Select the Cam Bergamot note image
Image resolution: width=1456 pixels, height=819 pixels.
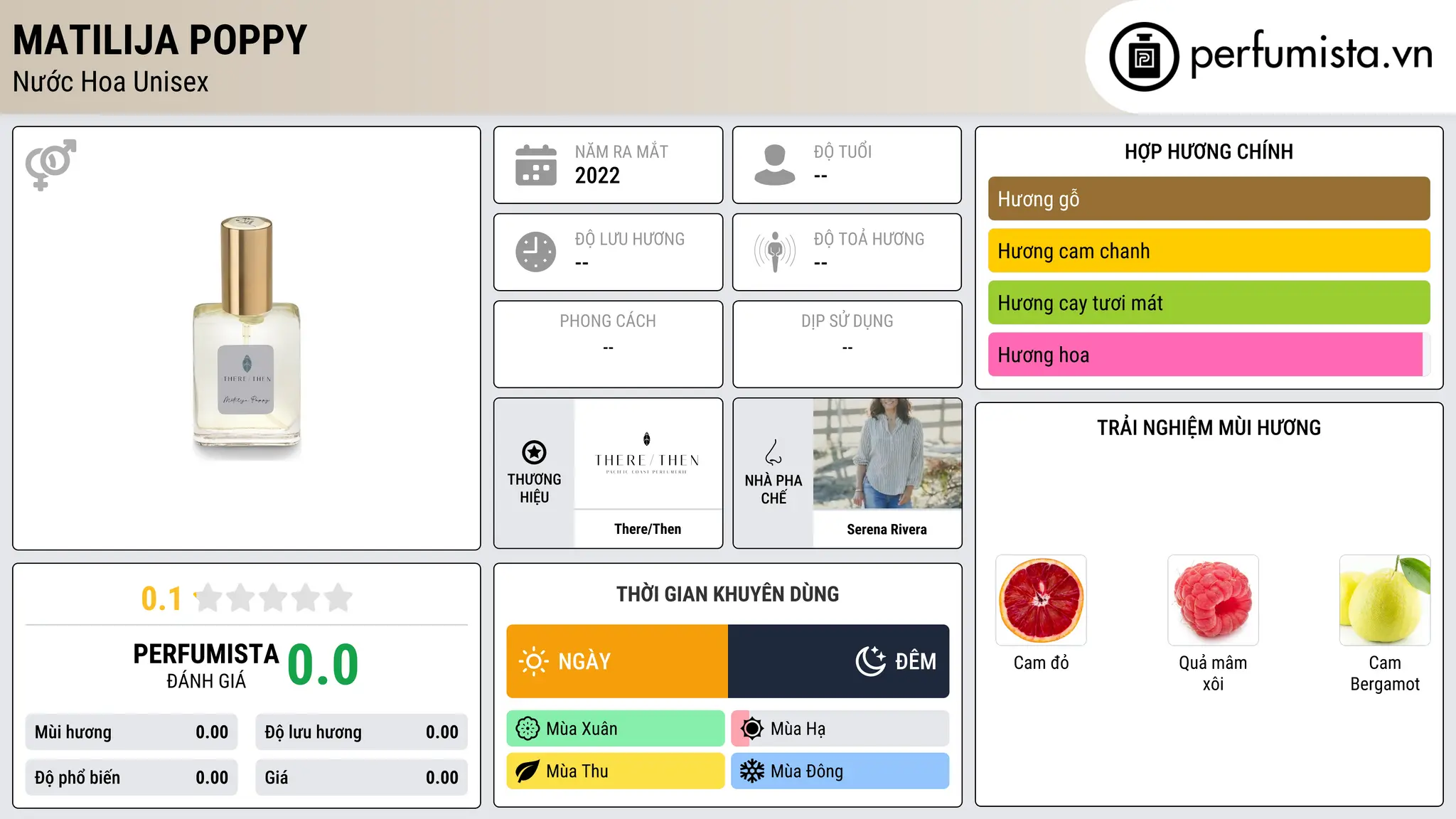[x=1385, y=600]
